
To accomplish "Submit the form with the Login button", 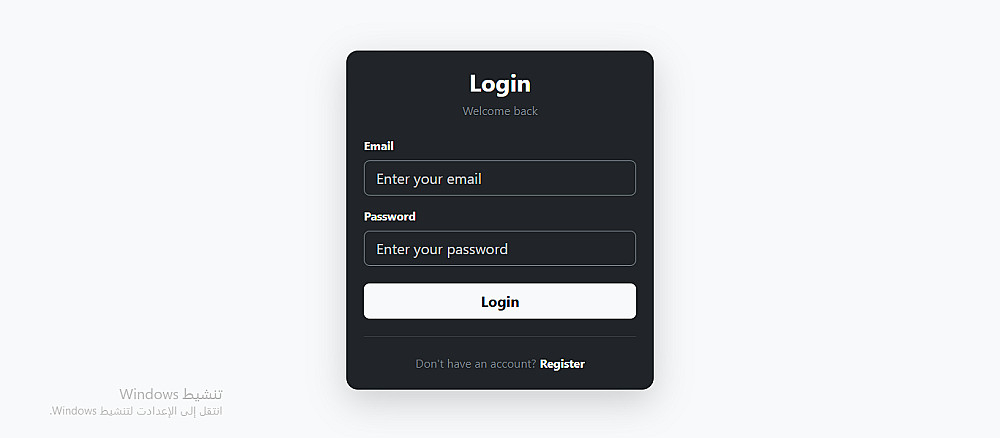I will 499,301.
